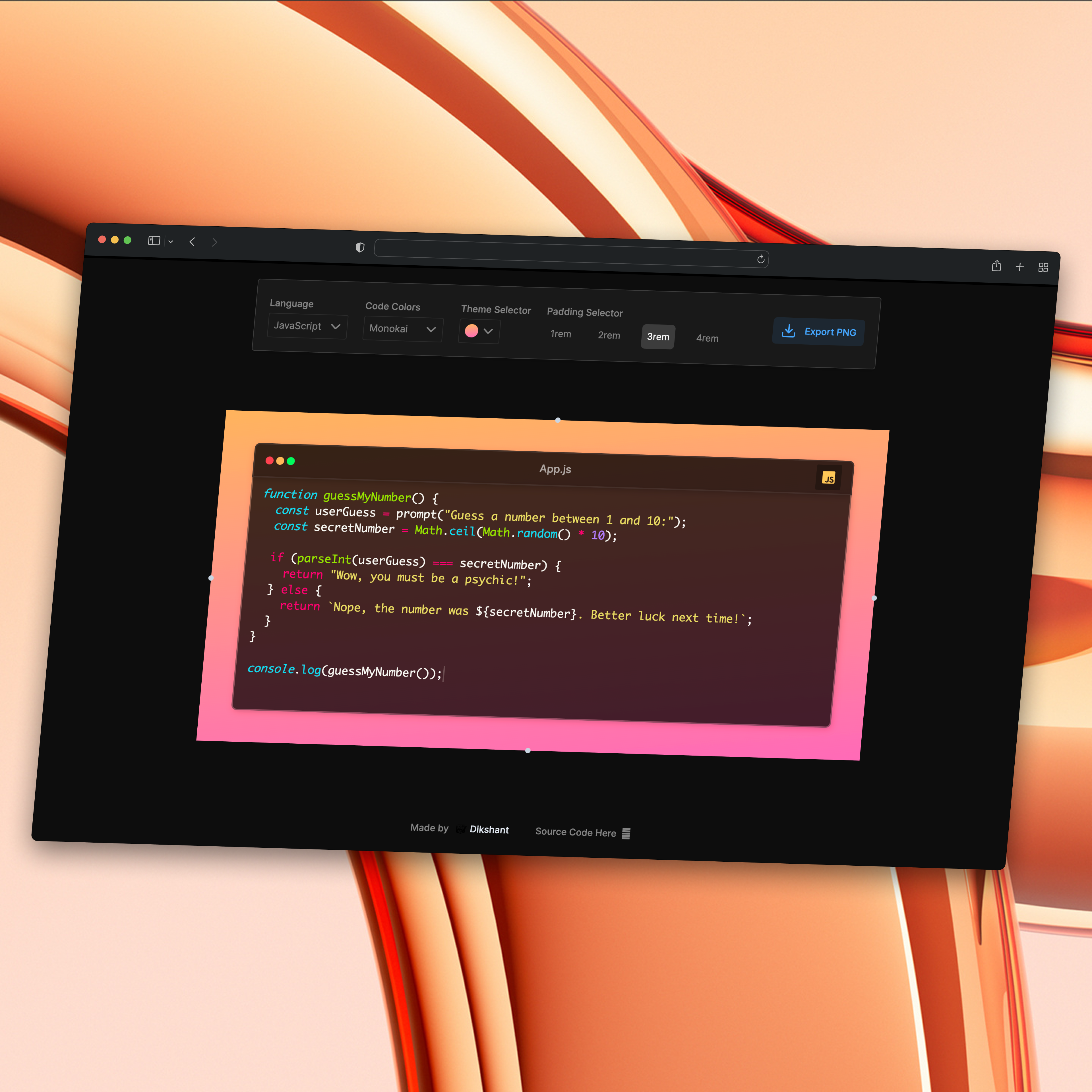Click the 'if (parseInt(userGuess)' code line
The height and width of the screenshot is (1092, 1092).
pos(416,561)
